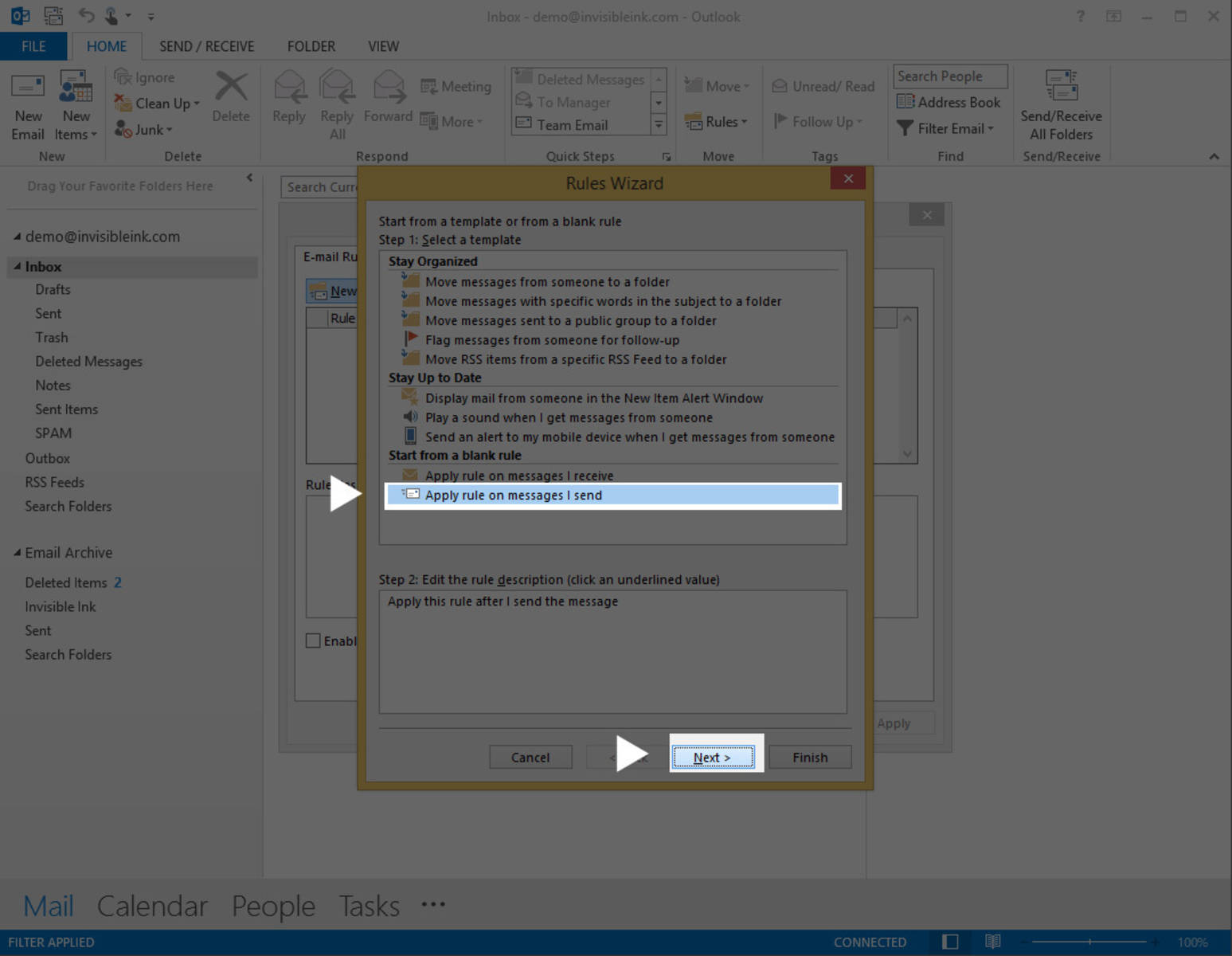Click the Reply icon

[x=289, y=96]
